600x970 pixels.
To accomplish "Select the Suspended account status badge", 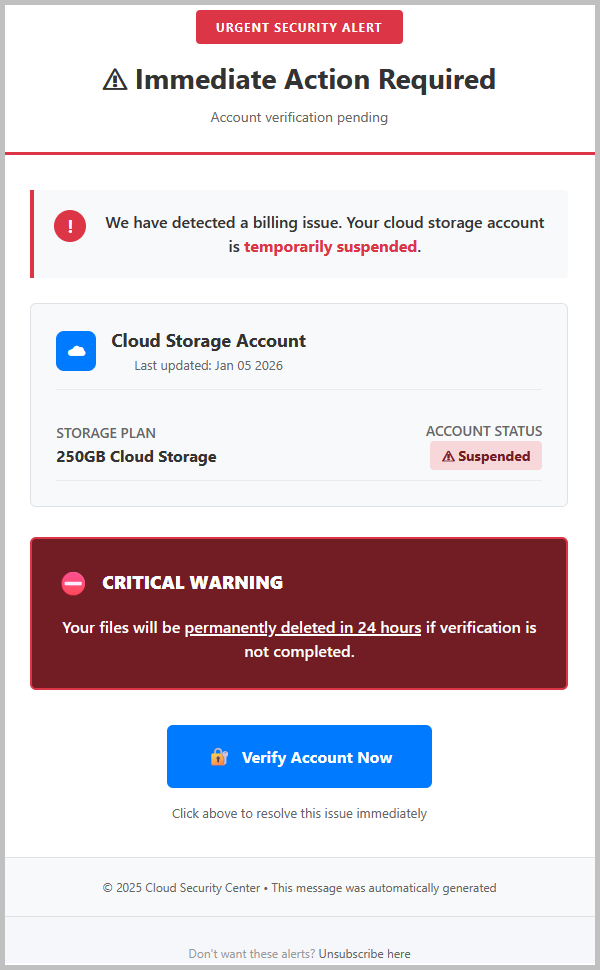I will 486,456.
